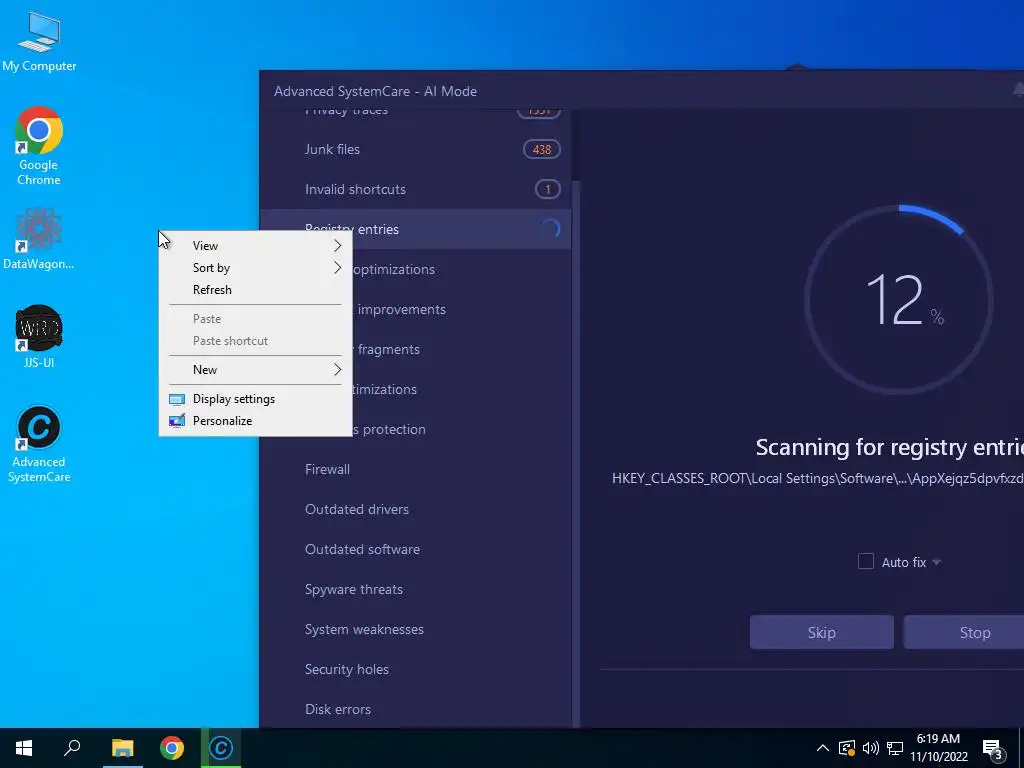Image resolution: width=1024 pixels, height=768 pixels.
Task: Select the Junk files scan item
Action: click(415, 150)
